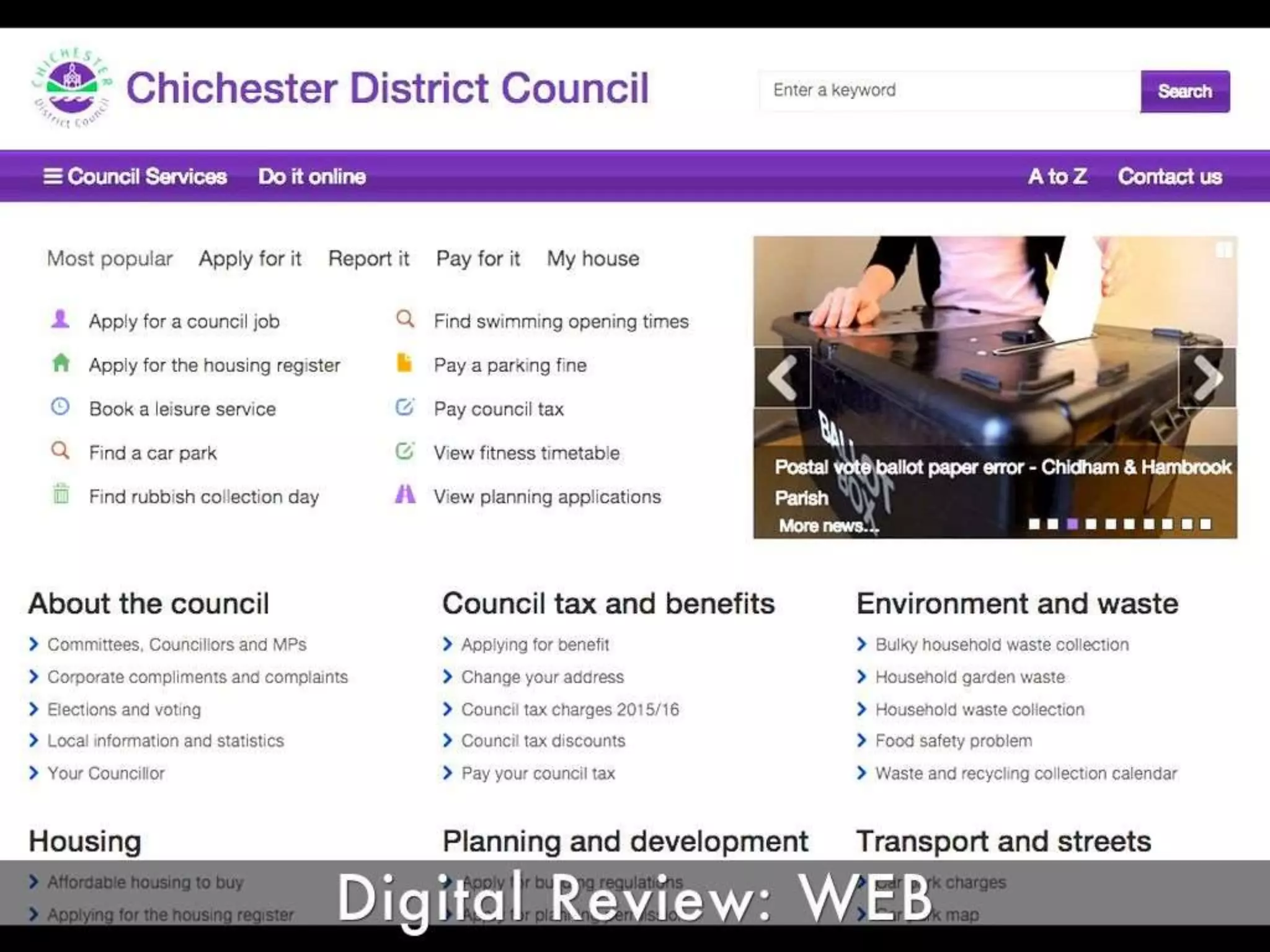The width and height of the screenshot is (1270, 952).
Task: Click the person icon beside Apply for a council job
Action: 60,319
